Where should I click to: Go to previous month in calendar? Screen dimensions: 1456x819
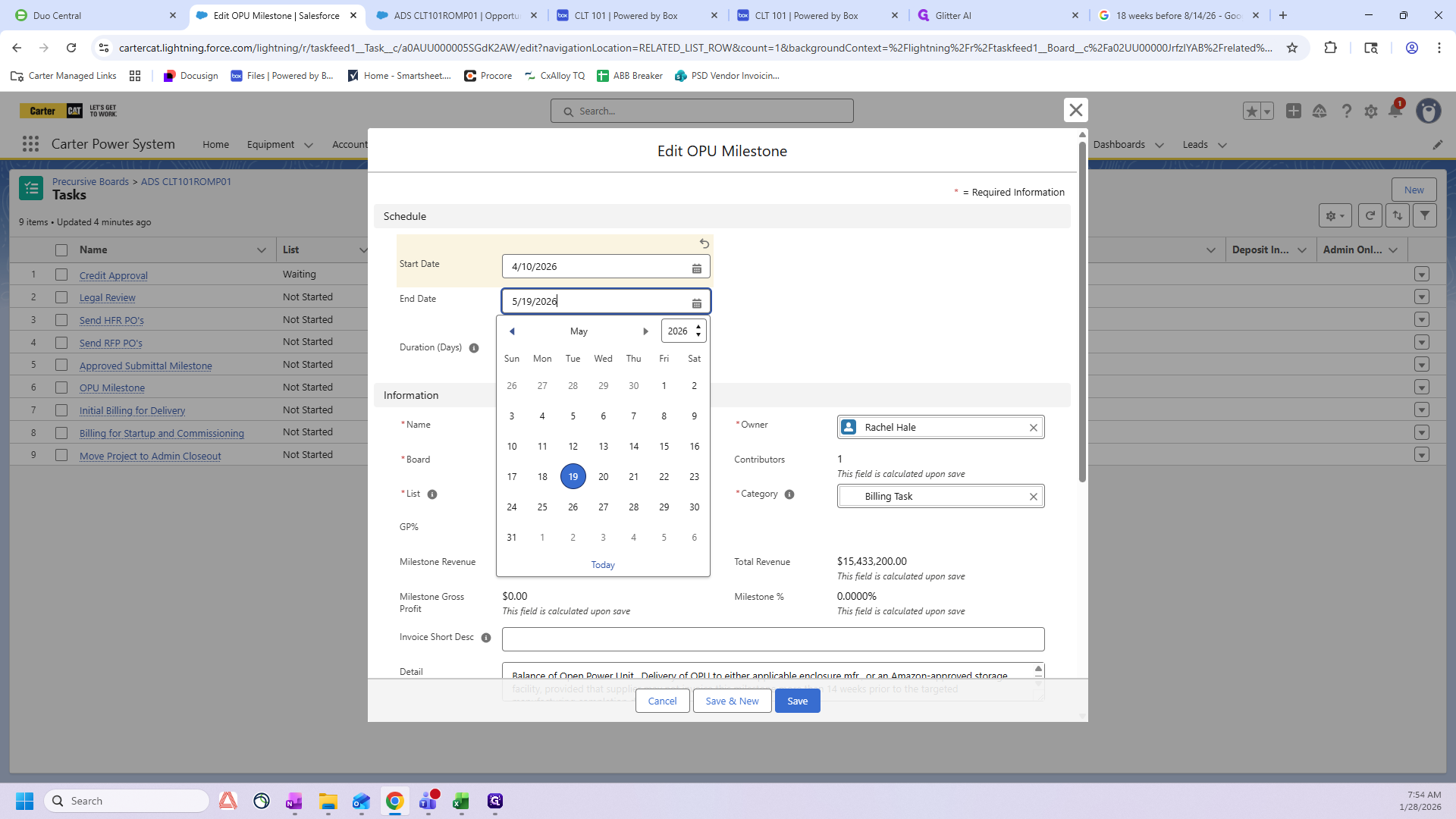tap(512, 331)
